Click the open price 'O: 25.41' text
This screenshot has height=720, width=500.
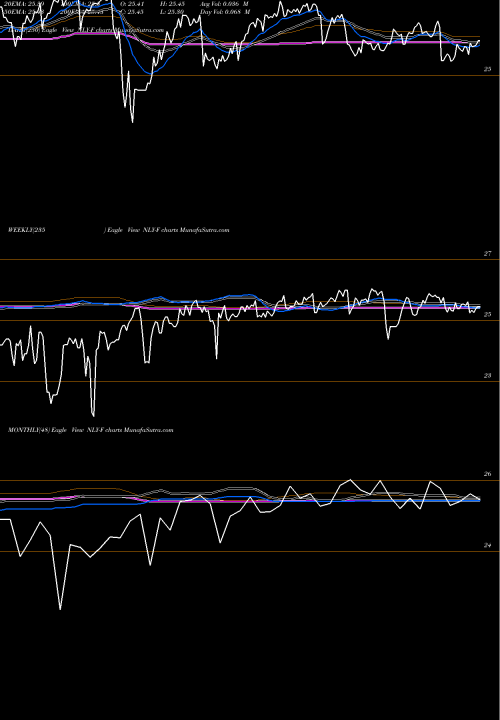tap(132, 4)
